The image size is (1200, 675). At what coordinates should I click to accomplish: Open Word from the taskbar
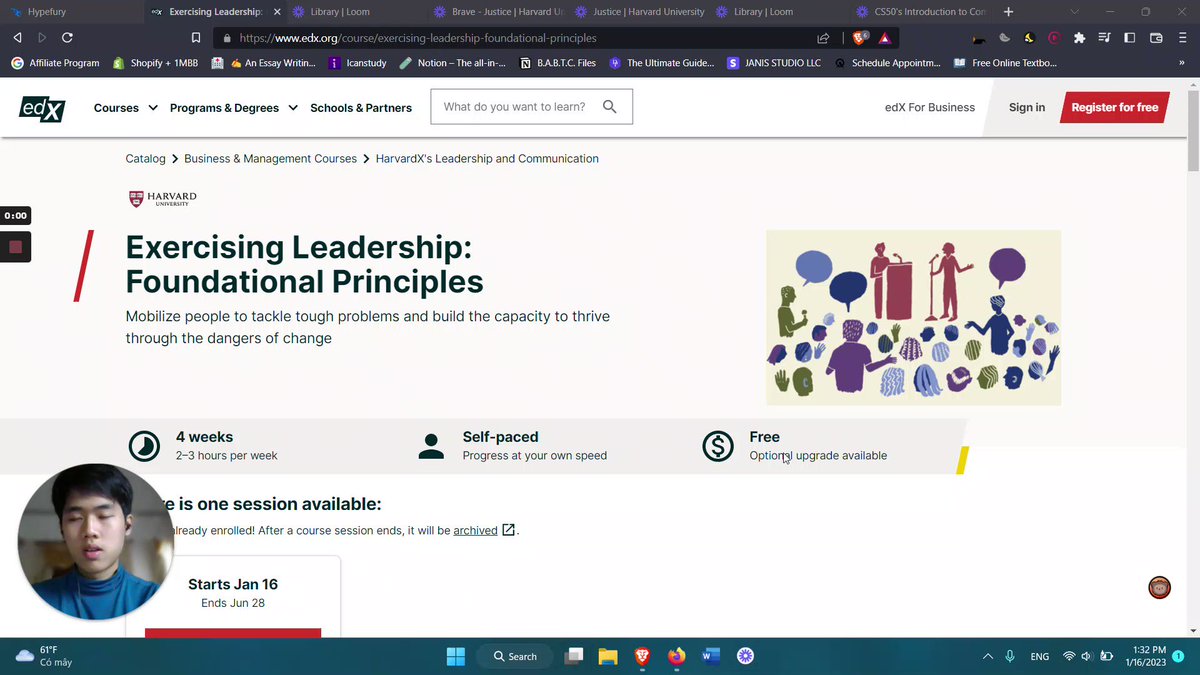[711, 656]
